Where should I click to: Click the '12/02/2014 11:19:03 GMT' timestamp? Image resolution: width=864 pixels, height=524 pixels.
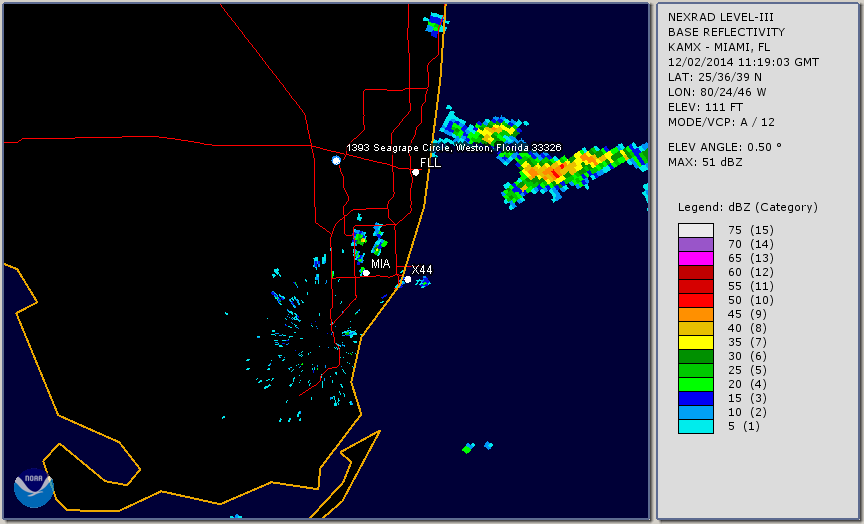click(743, 62)
